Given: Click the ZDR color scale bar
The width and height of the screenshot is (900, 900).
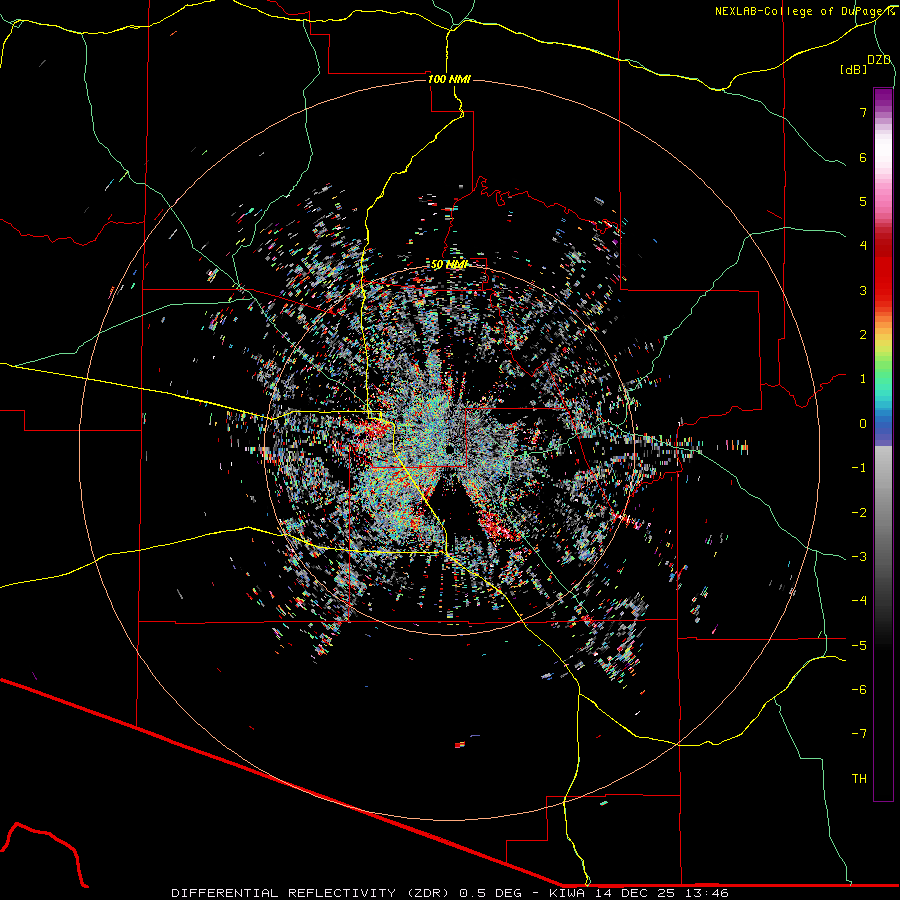Looking at the screenshot, I should (883, 444).
